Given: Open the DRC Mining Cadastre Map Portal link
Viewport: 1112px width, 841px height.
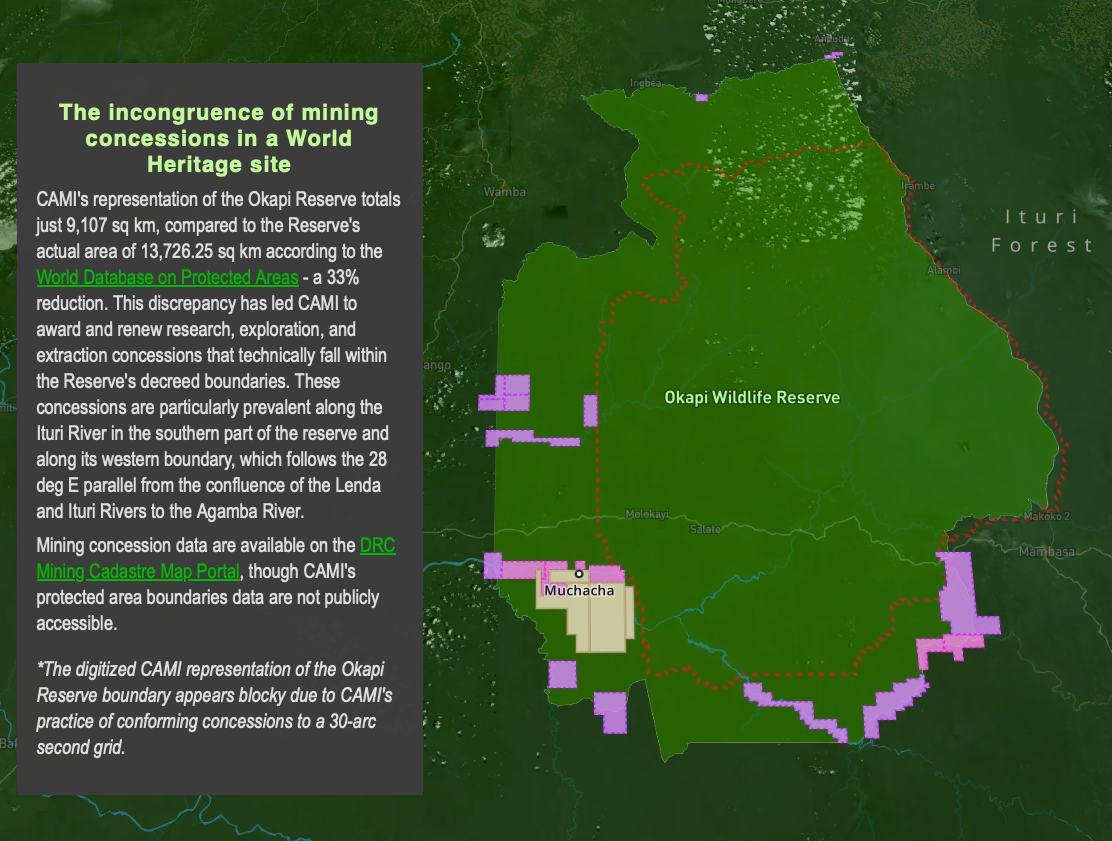Looking at the screenshot, I should pyautogui.click(x=138, y=571).
